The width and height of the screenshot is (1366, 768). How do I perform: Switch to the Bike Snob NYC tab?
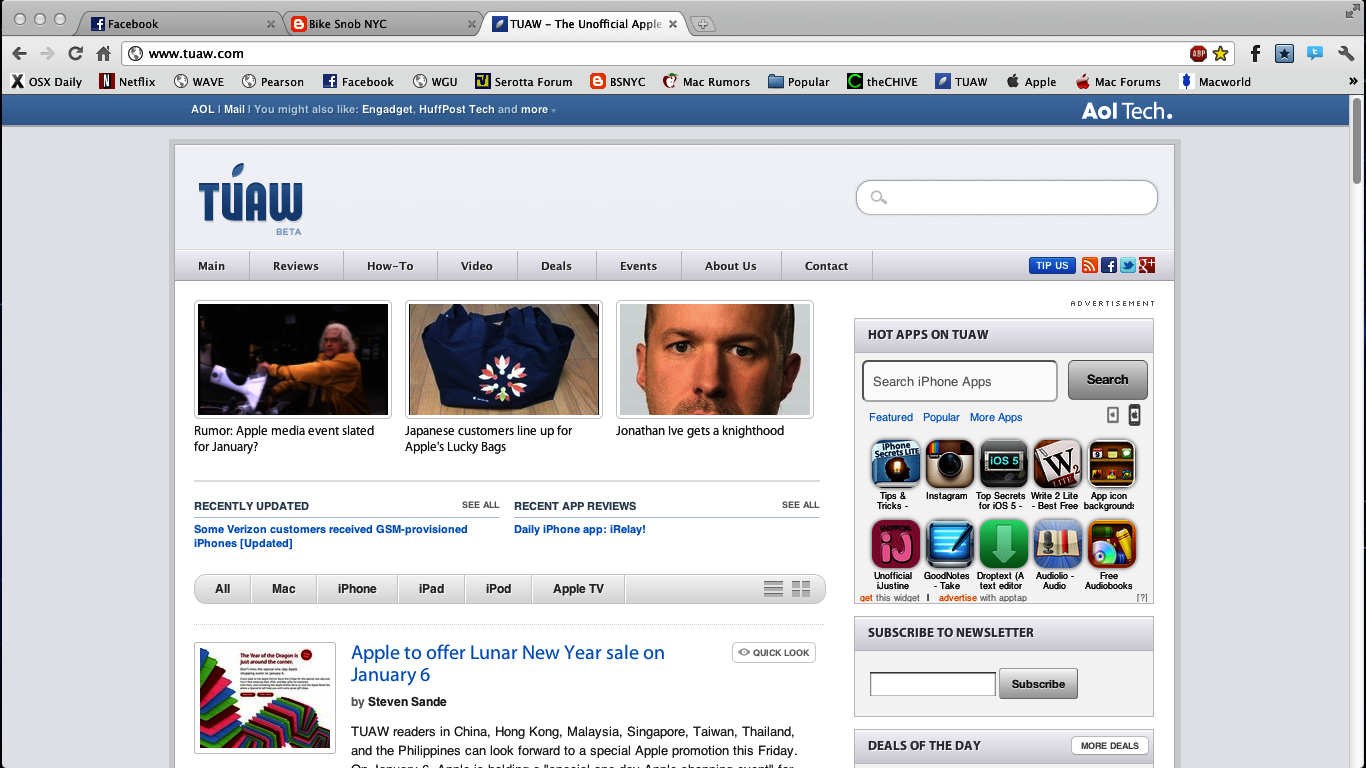(x=382, y=24)
